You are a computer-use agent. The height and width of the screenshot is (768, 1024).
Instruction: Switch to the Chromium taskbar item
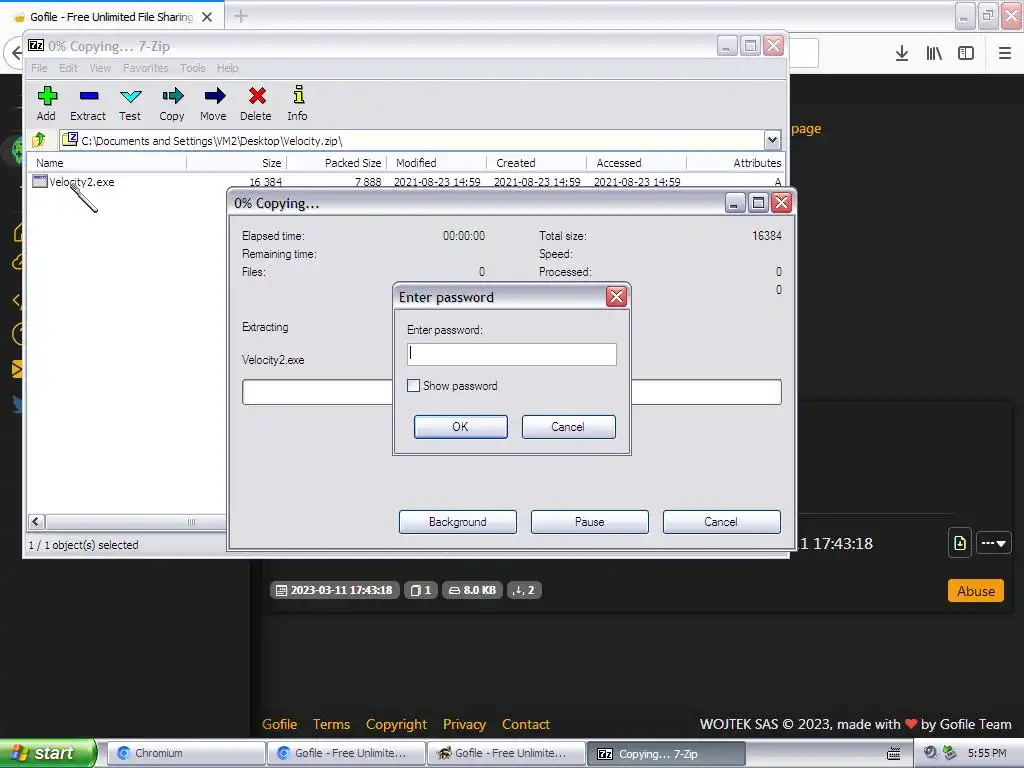pos(185,753)
